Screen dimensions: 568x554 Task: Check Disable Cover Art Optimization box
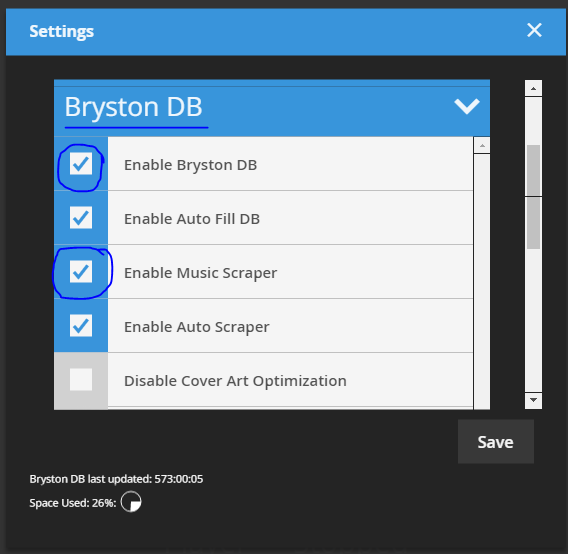pyautogui.click(x=81, y=380)
